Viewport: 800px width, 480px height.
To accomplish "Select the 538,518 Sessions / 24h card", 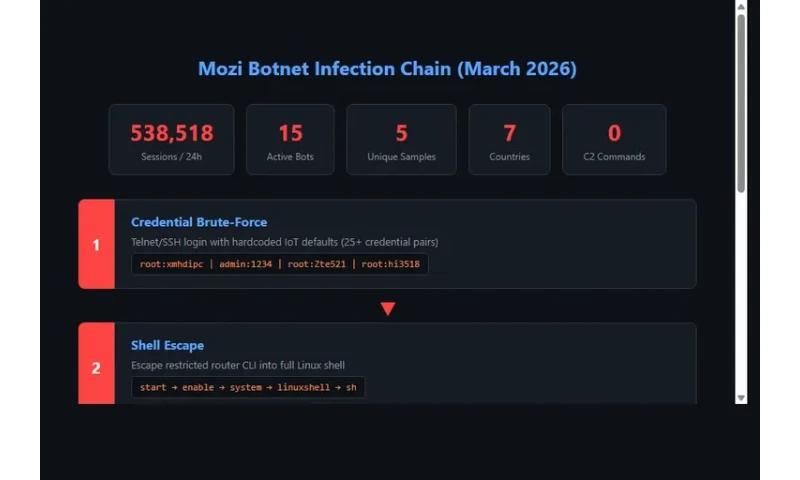I will [171, 140].
